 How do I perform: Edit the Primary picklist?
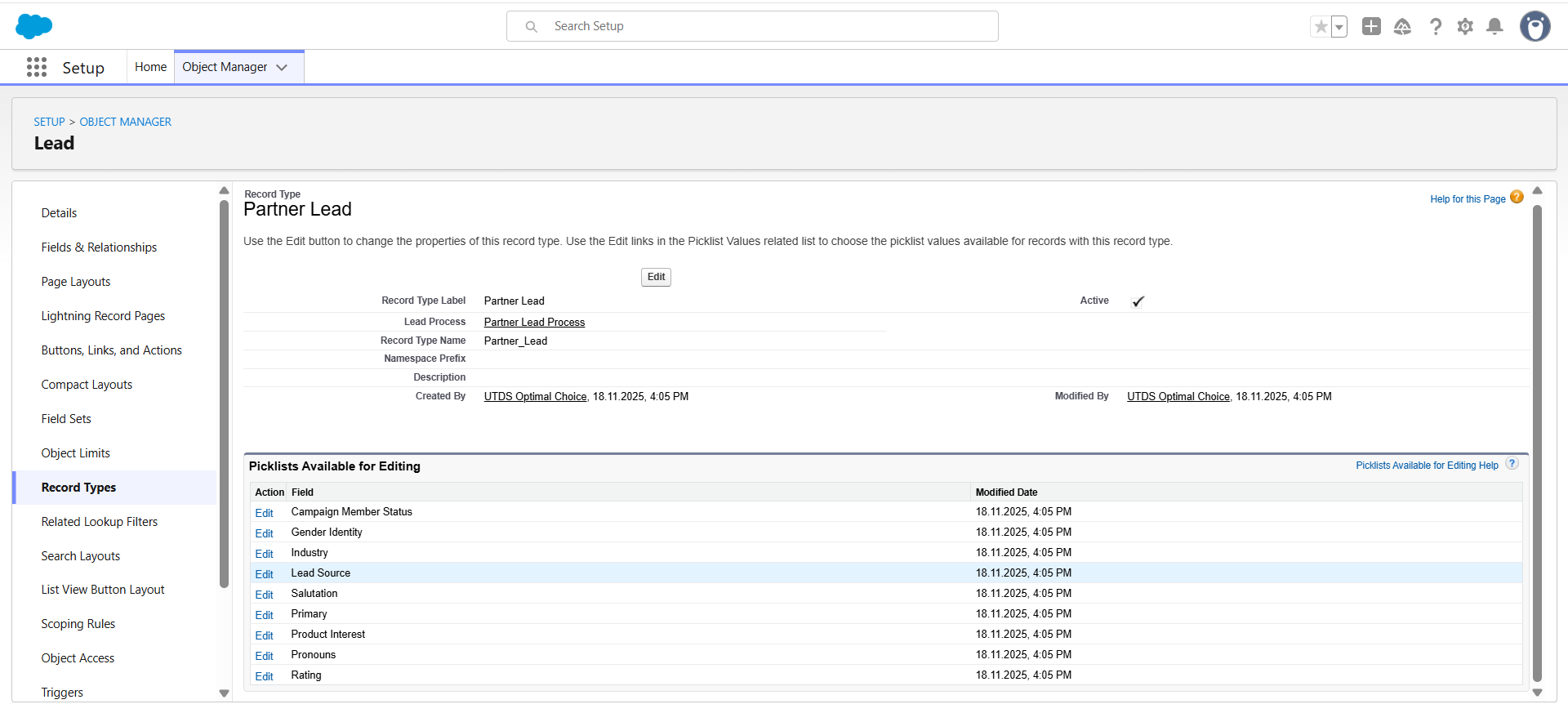pyautogui.click(x=264, y=615)
